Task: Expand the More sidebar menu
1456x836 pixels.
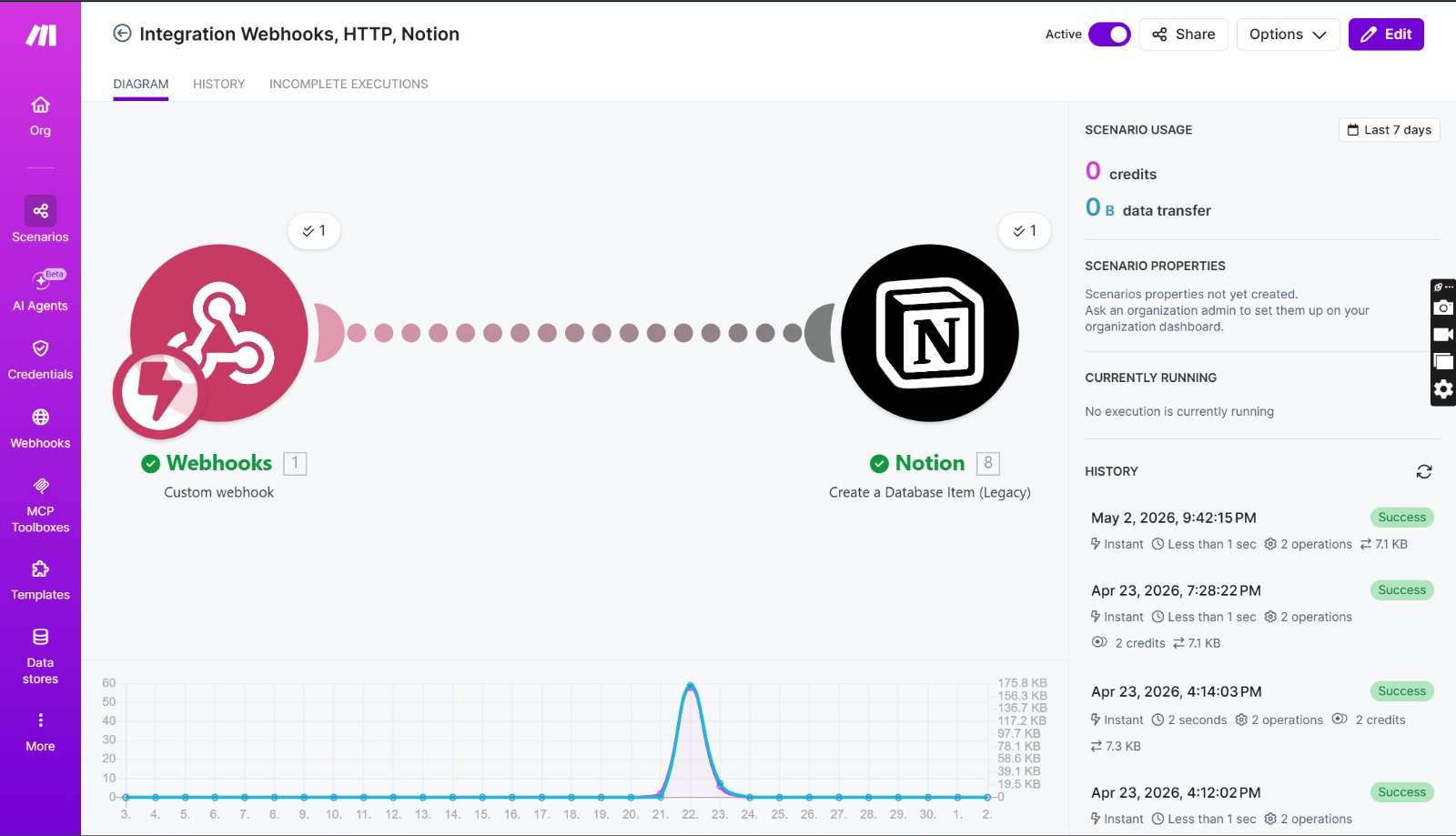Action: click(x=40, y=732)
